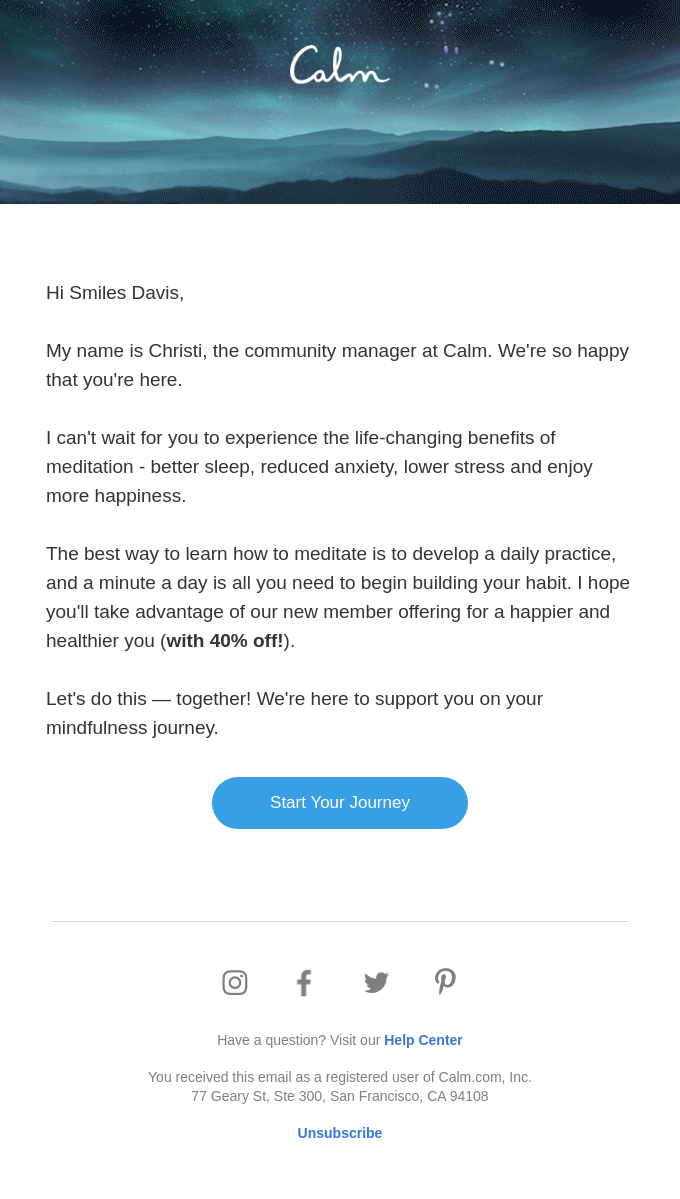The image size is (680, 1199).
Task: Click the 'Have a question?' footer text
Action: coord(300,1040)
